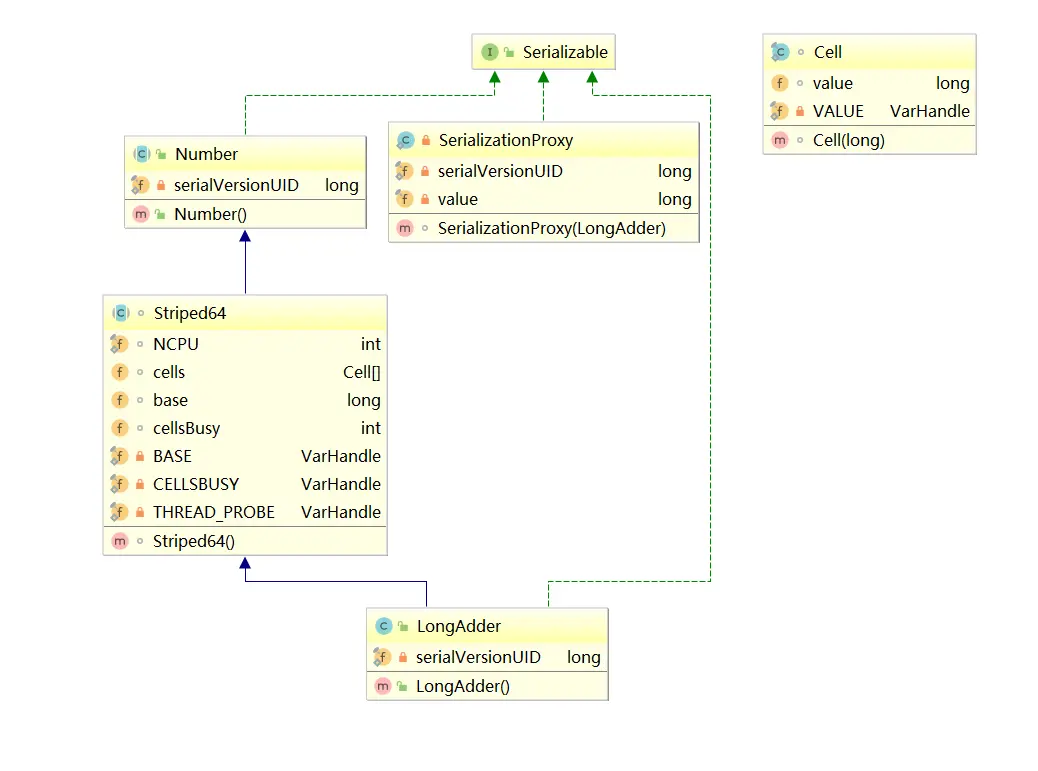
Task: Select the SerializationProxy class title
Action: (x=506, y=140)
